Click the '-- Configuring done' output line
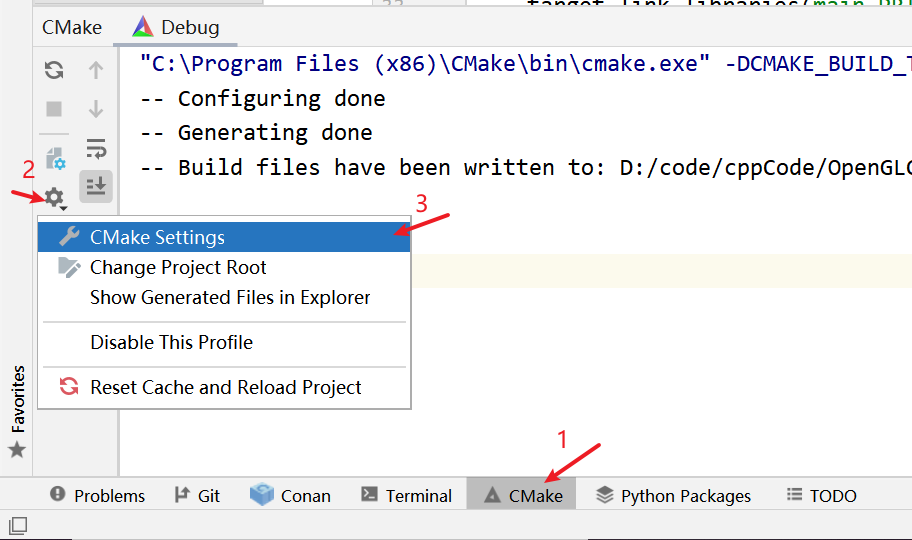Image resolution: width=912 pixels, height=540 pixels. (x=263, y=99)
